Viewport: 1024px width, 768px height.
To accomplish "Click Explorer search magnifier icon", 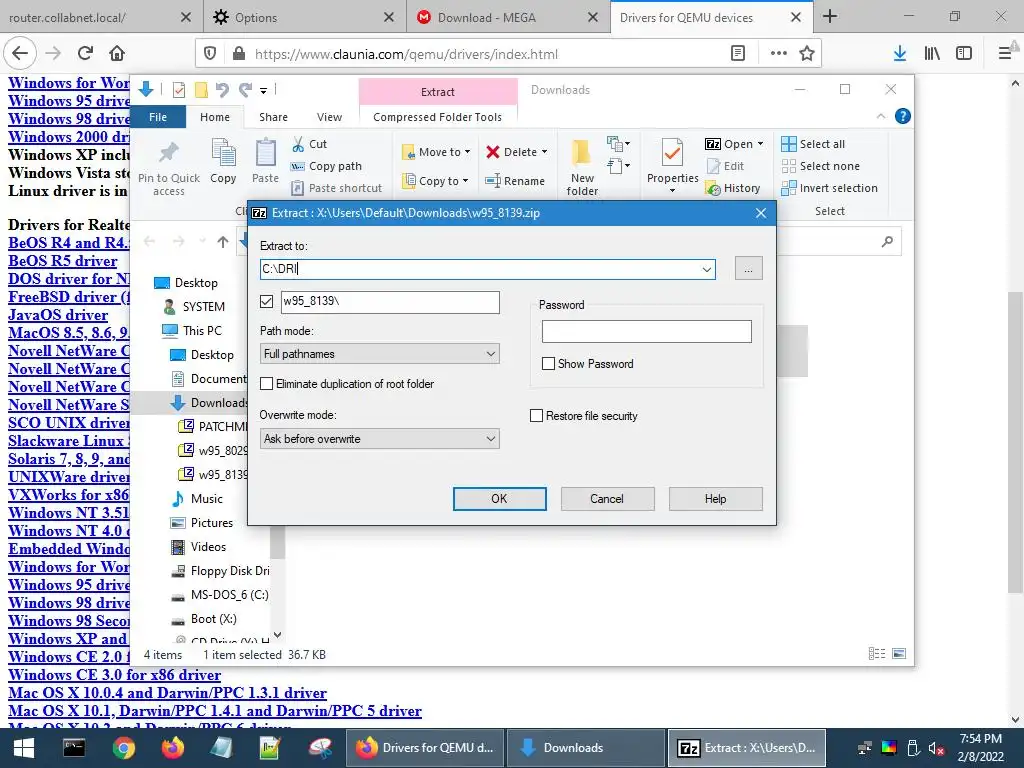I will 887,242.
